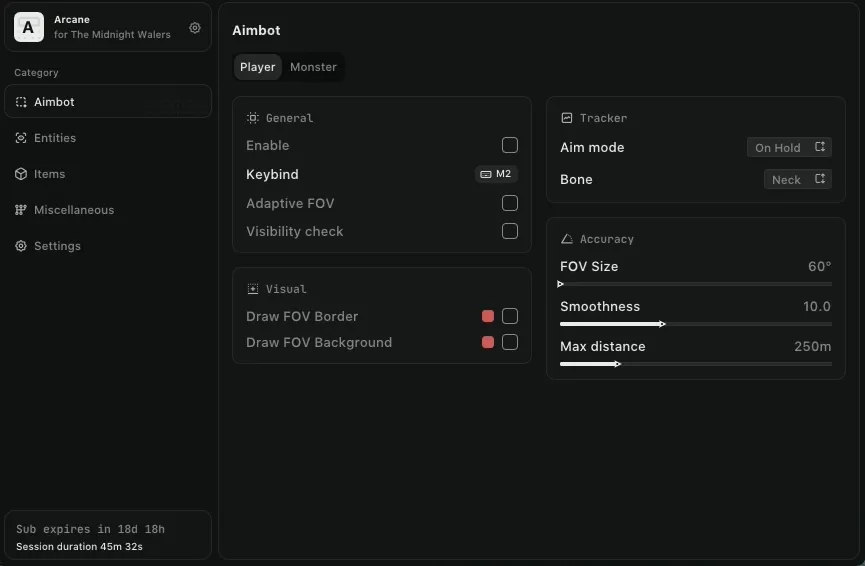Click the Accuracy section triangle icon
The width and height of the screenshot is (865, 566).
567,239
